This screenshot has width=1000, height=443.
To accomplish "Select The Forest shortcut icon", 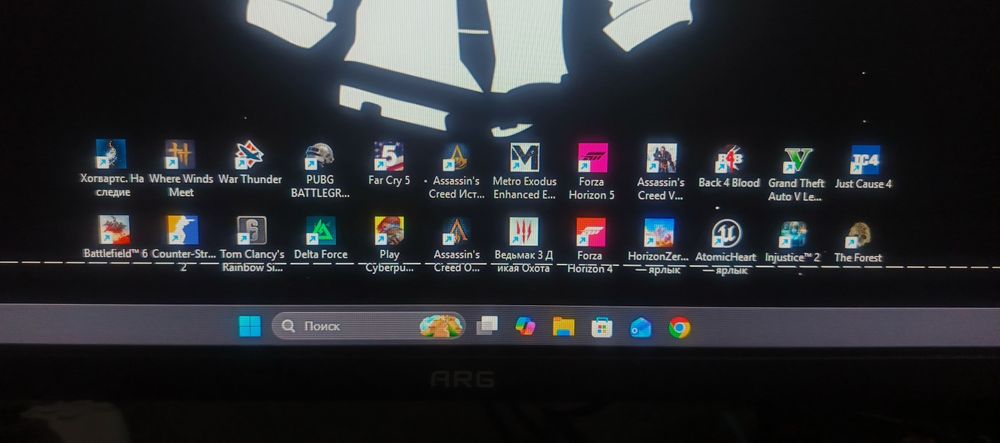I will click(x=858, y=235).
